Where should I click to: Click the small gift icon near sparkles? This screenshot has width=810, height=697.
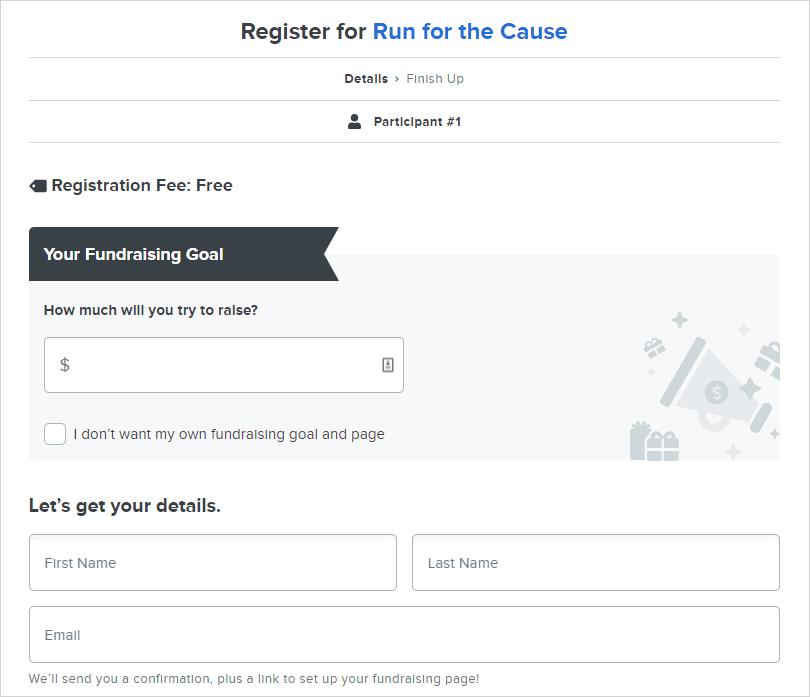[x=654, y=347]
